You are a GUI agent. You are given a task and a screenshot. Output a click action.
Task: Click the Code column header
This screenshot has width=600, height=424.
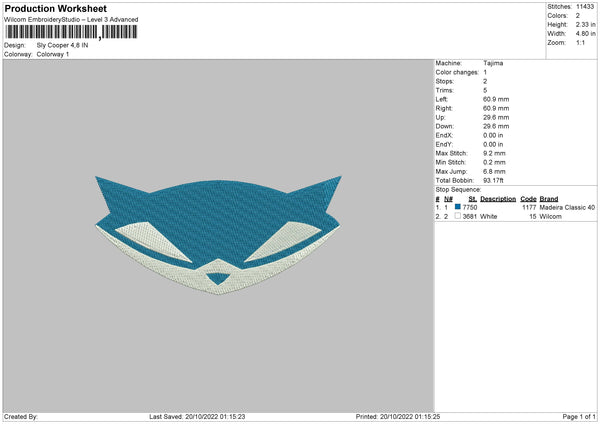click(529, 198)
